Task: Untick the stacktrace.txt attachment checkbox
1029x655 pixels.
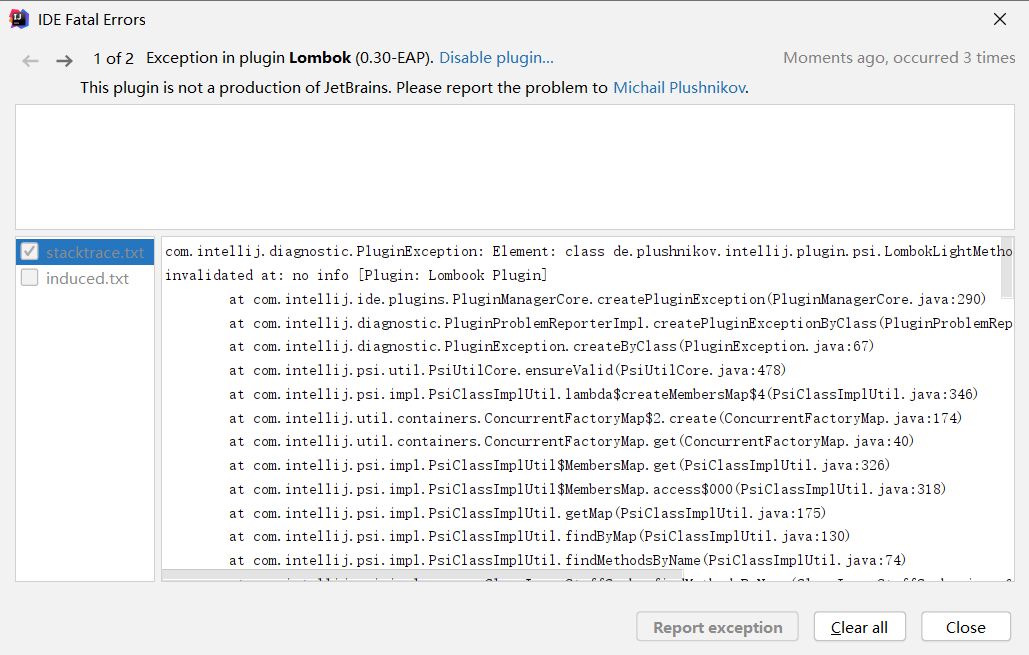Action: tap(30, 251)
